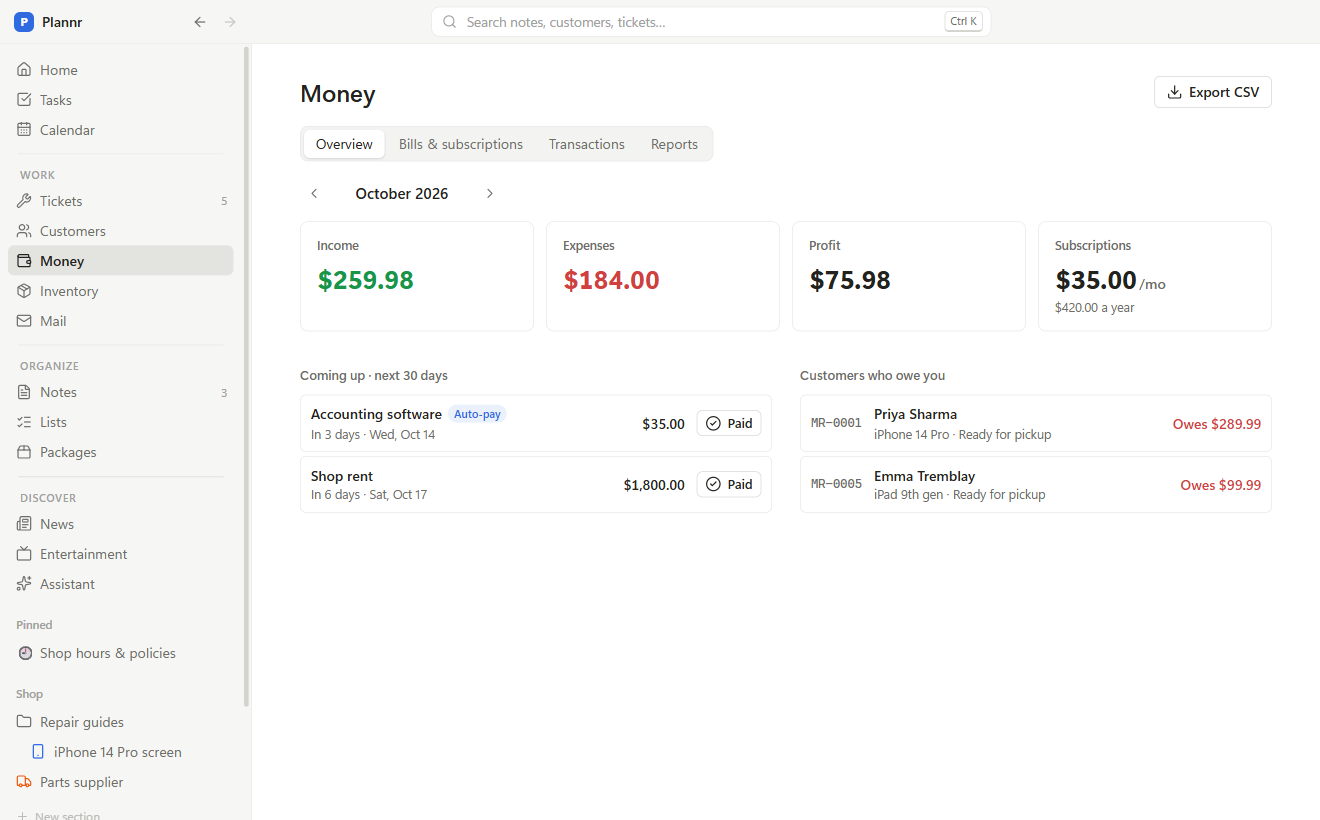Open Lists via its checklist icon
This screenshot has width=1320, height=820.
click(x=25, y=422)
